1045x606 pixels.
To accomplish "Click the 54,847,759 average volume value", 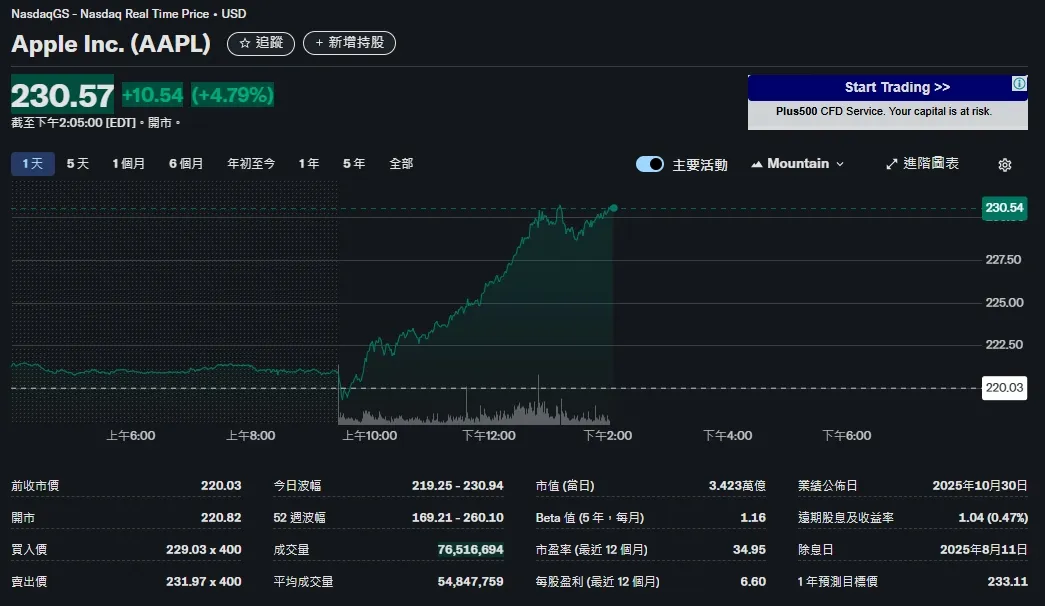I will 471,582.
